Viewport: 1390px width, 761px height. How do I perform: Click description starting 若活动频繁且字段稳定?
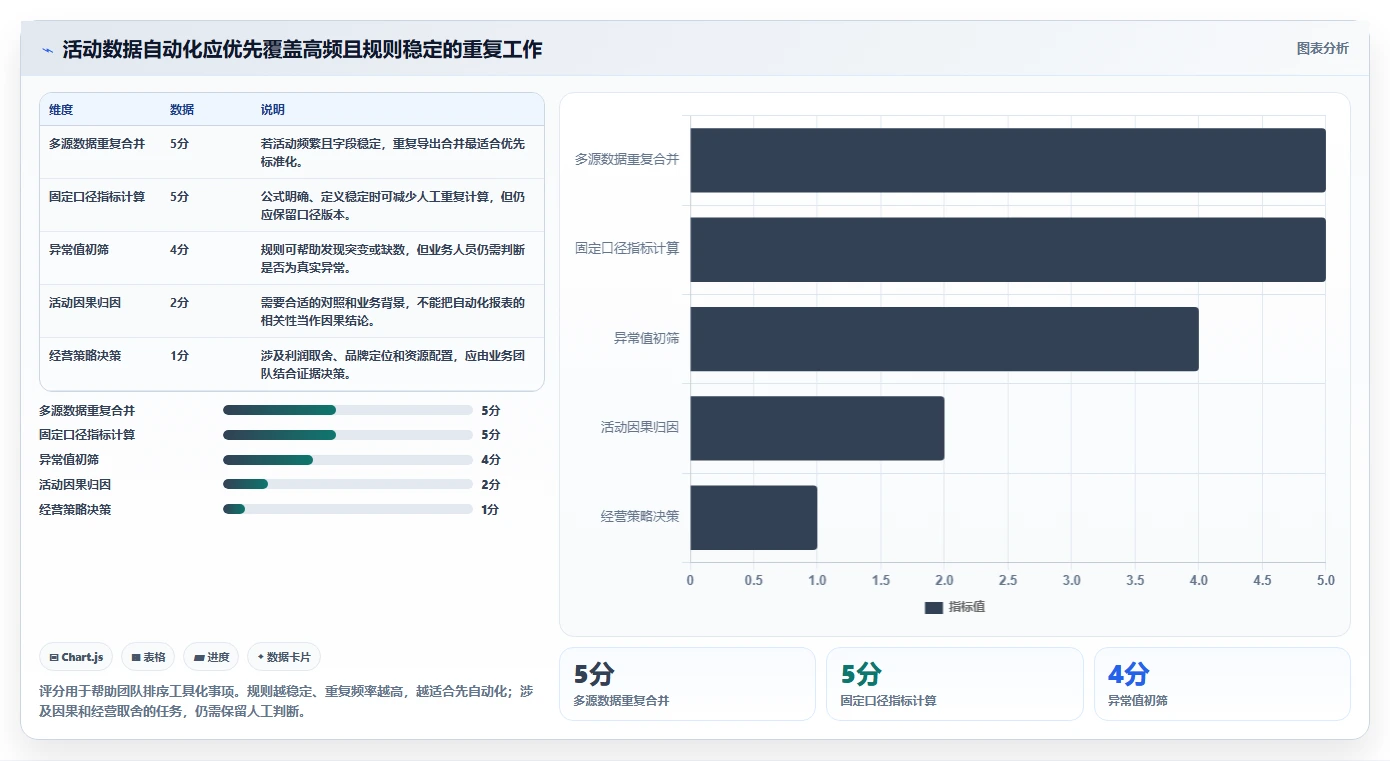pos(393,152)
